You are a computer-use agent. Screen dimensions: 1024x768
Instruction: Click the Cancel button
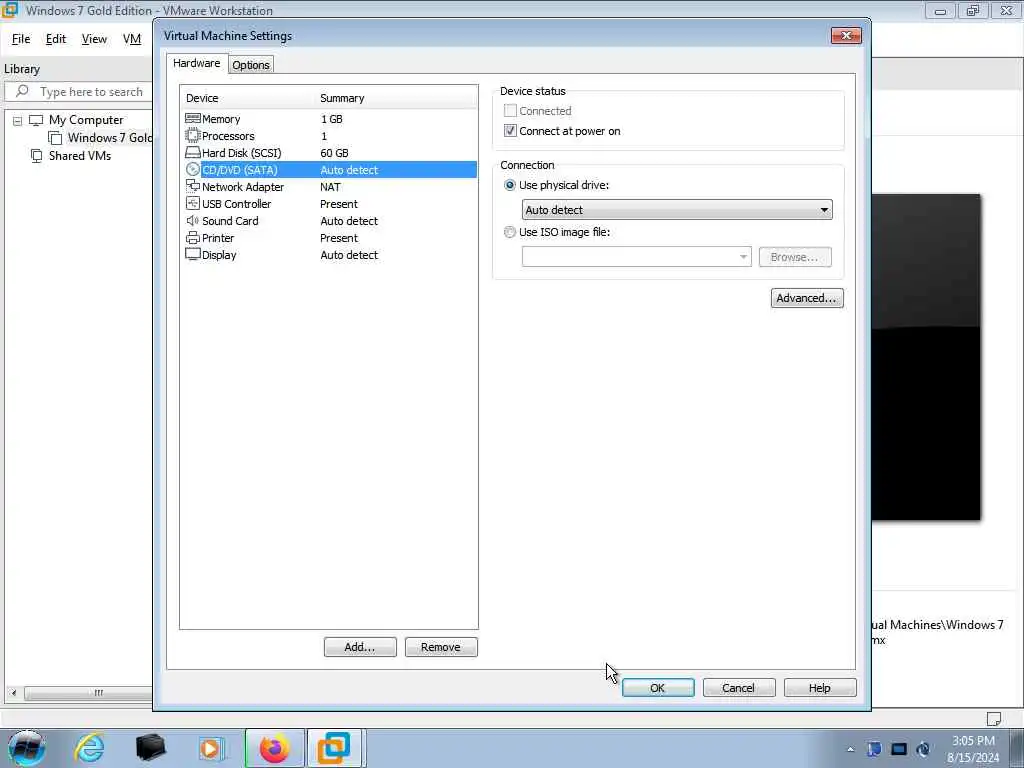(739, 688)
